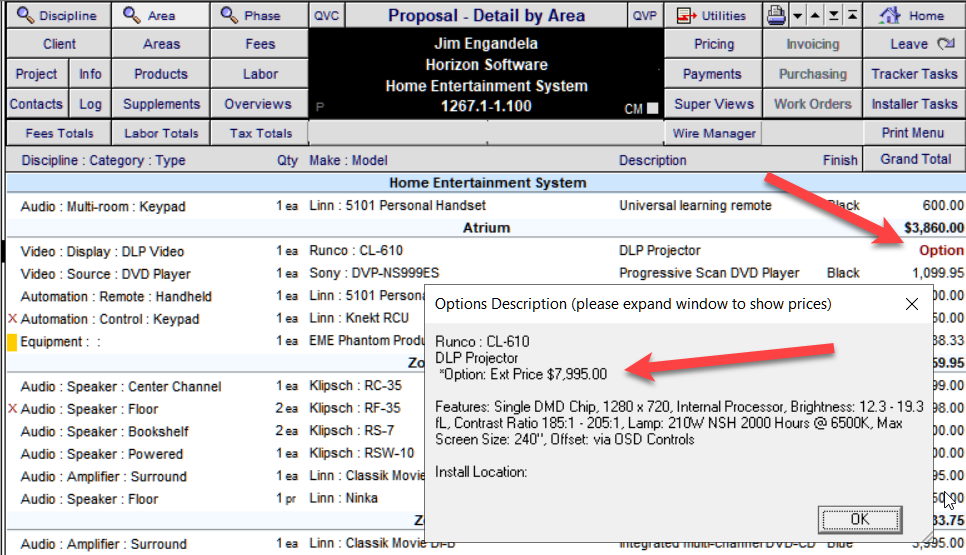Open the Utilities button

712,15
